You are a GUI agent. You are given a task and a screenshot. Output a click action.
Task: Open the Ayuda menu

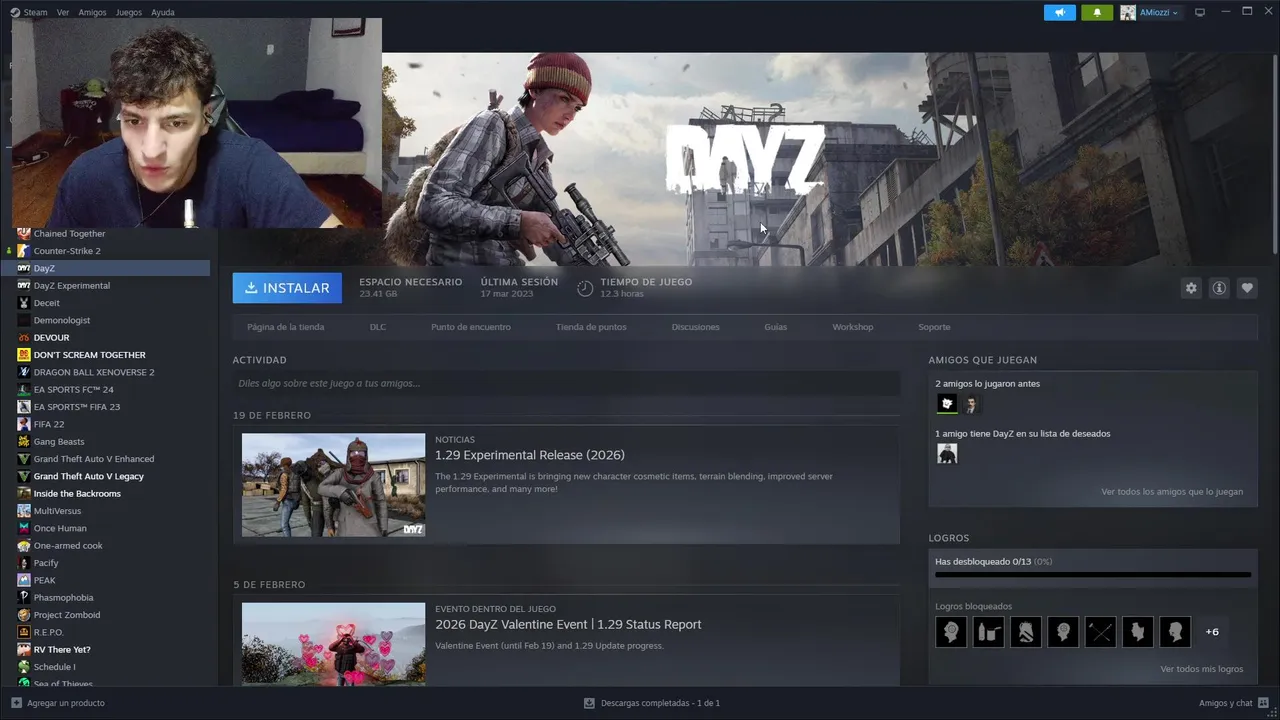click(x=162, y=12)
